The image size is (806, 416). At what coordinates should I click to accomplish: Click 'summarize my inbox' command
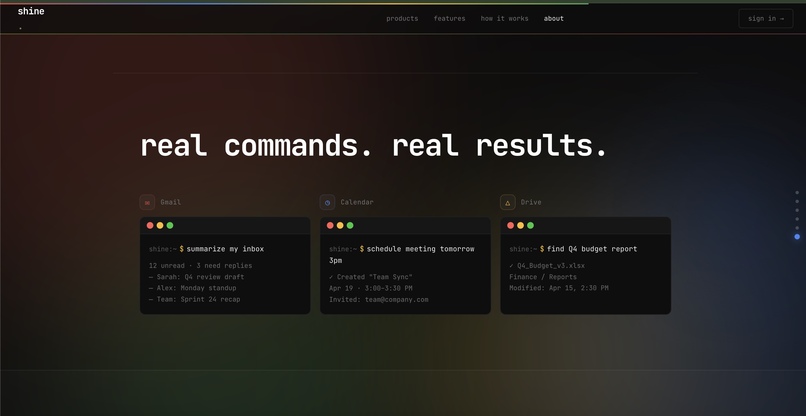(225, 249)
